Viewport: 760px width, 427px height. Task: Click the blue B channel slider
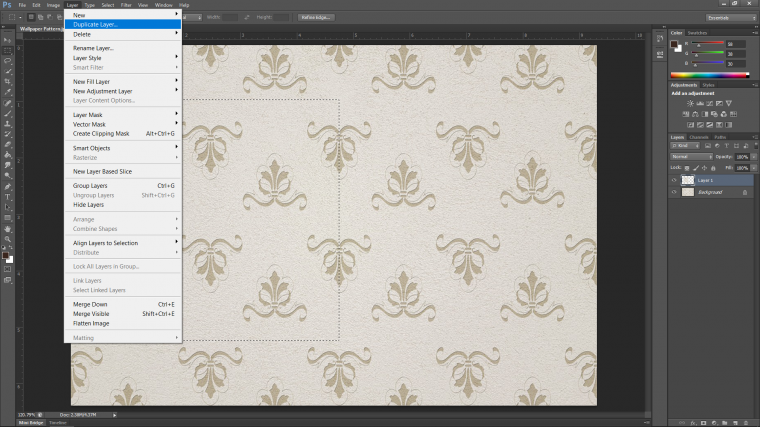pyautogui.click(x=707, y=63)
